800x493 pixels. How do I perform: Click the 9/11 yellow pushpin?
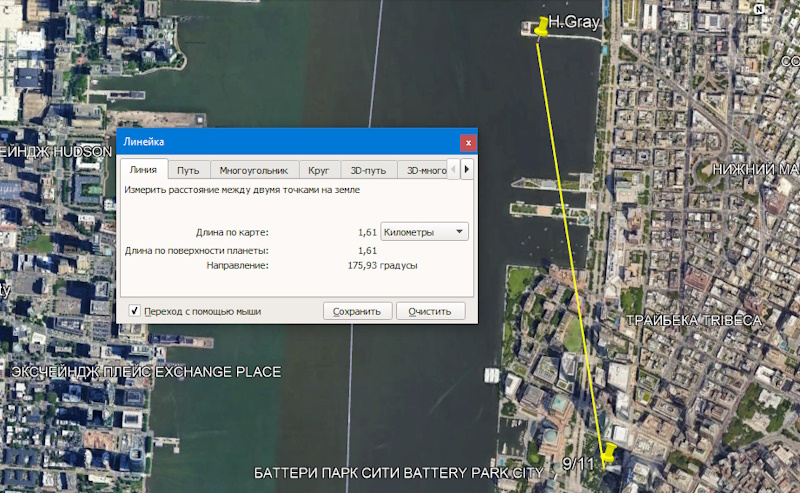(x=608, y=453)
